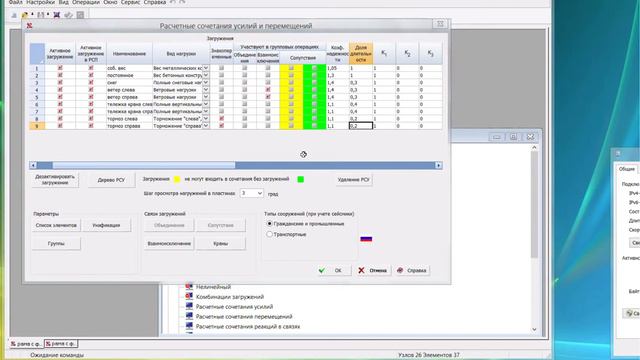The height and width of the screenshot is (360, 640).
Task: Open the Файл menu
Action: point(16,2)
